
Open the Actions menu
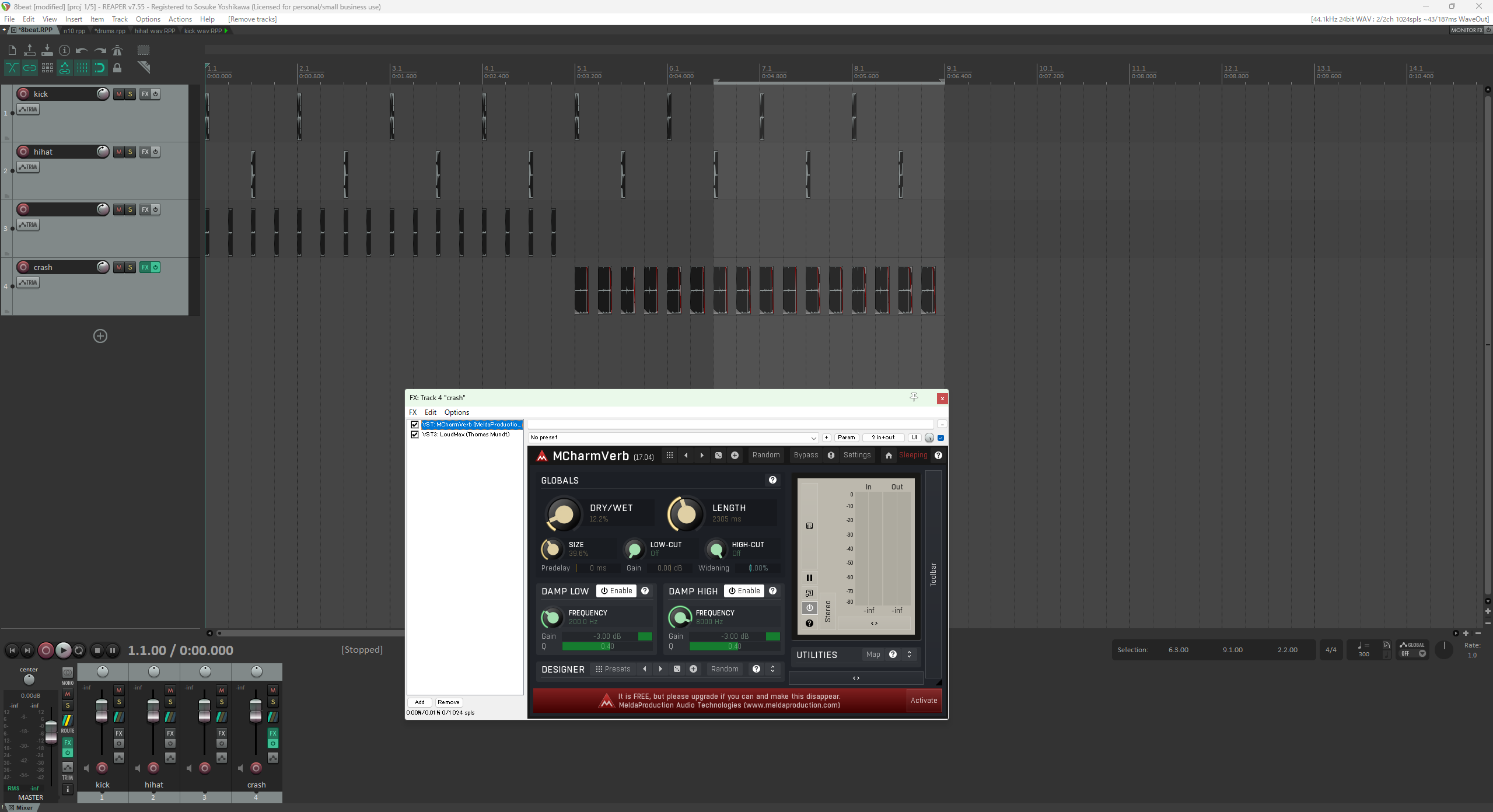pos(180,19)
